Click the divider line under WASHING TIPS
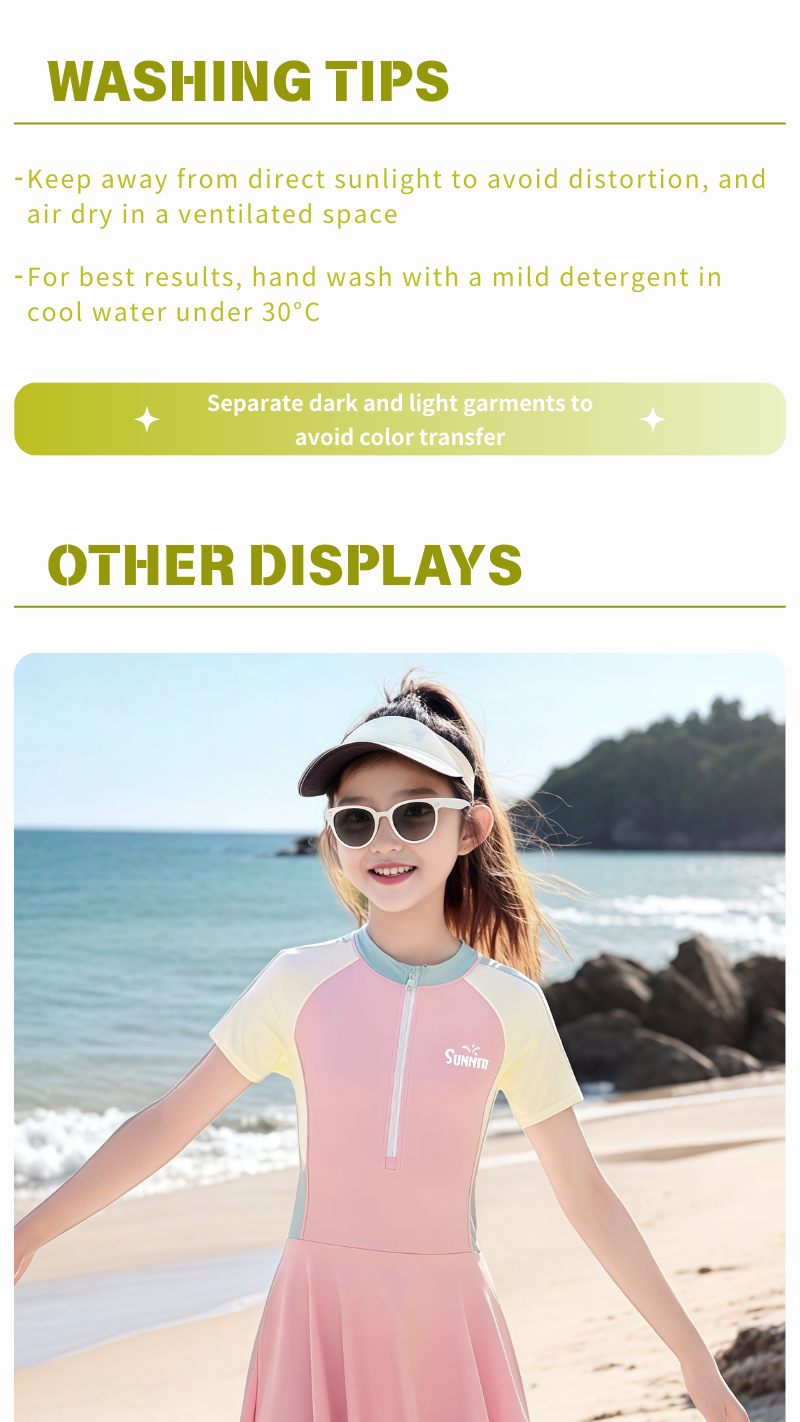This screenshot has height=1422, width=800. coord(400,123)
